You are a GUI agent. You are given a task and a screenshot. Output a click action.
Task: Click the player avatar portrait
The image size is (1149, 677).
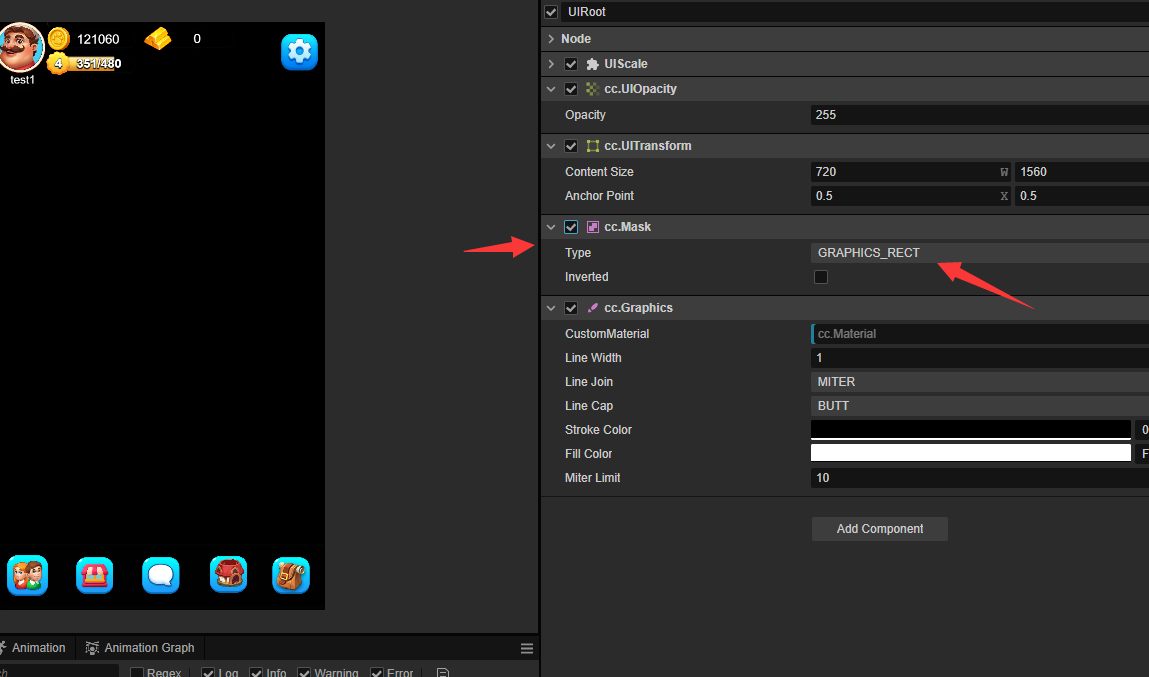tap(21, 47)
